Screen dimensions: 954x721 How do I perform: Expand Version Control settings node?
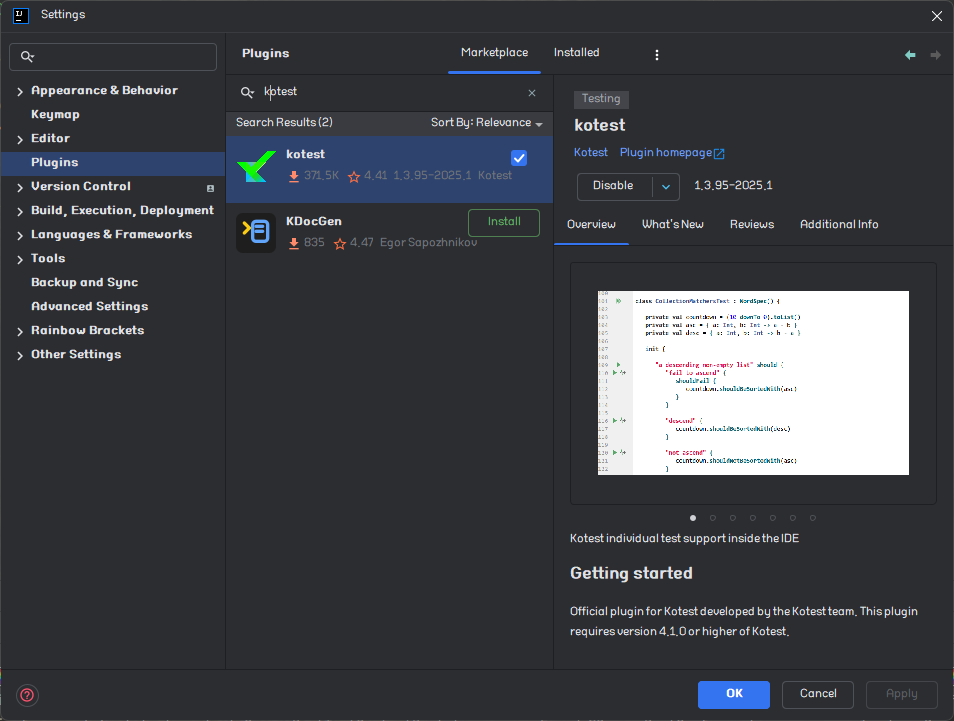pos(20,187)
